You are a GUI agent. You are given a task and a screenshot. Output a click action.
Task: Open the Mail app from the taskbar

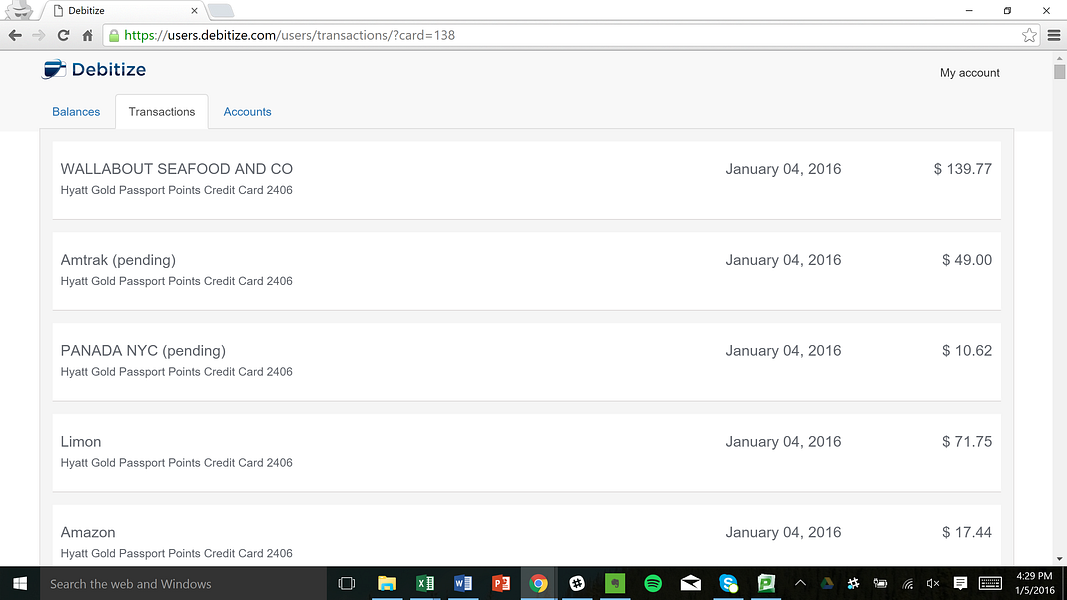click(691, 584)
